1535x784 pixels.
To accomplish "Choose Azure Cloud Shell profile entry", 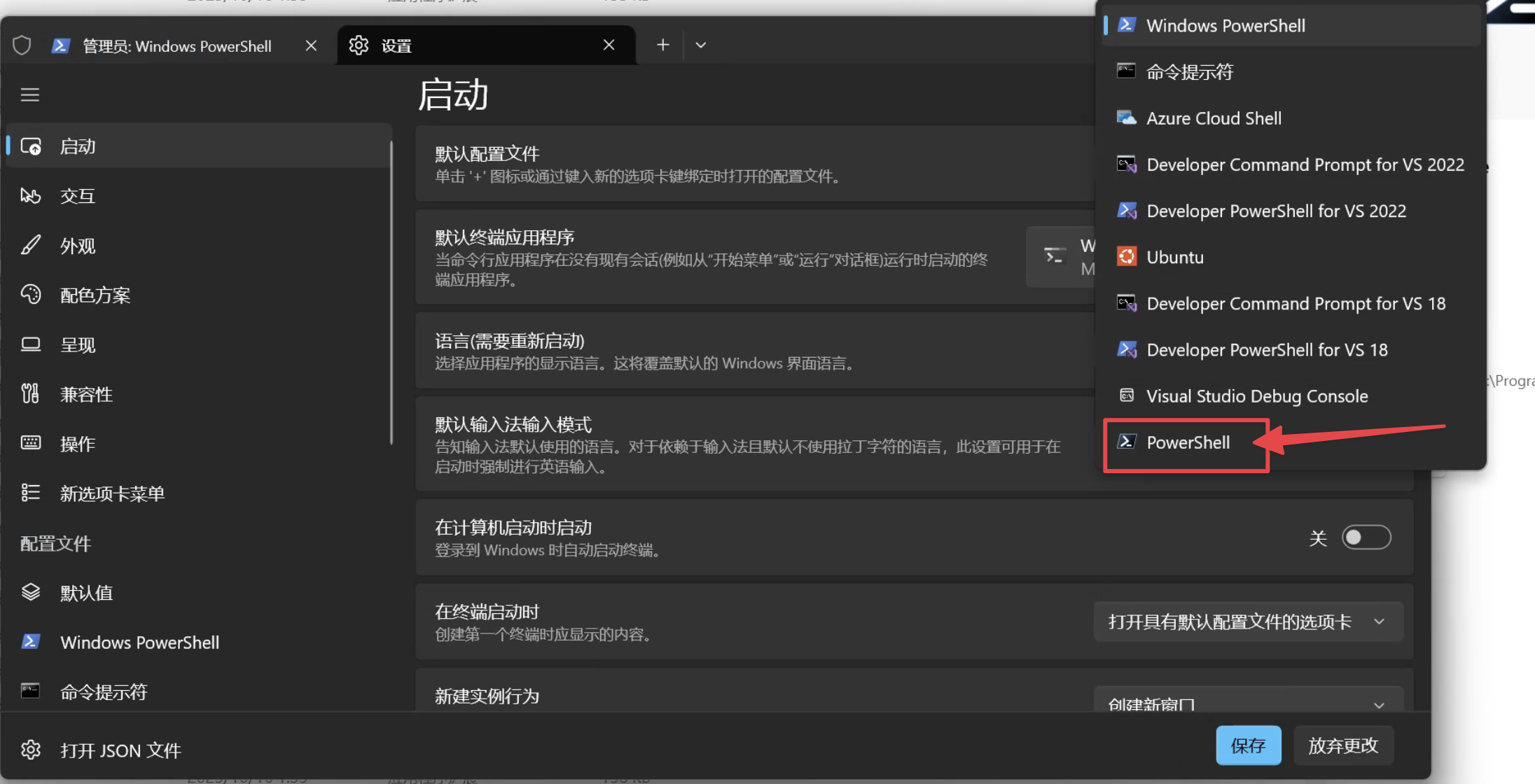I will (1213, 119).
